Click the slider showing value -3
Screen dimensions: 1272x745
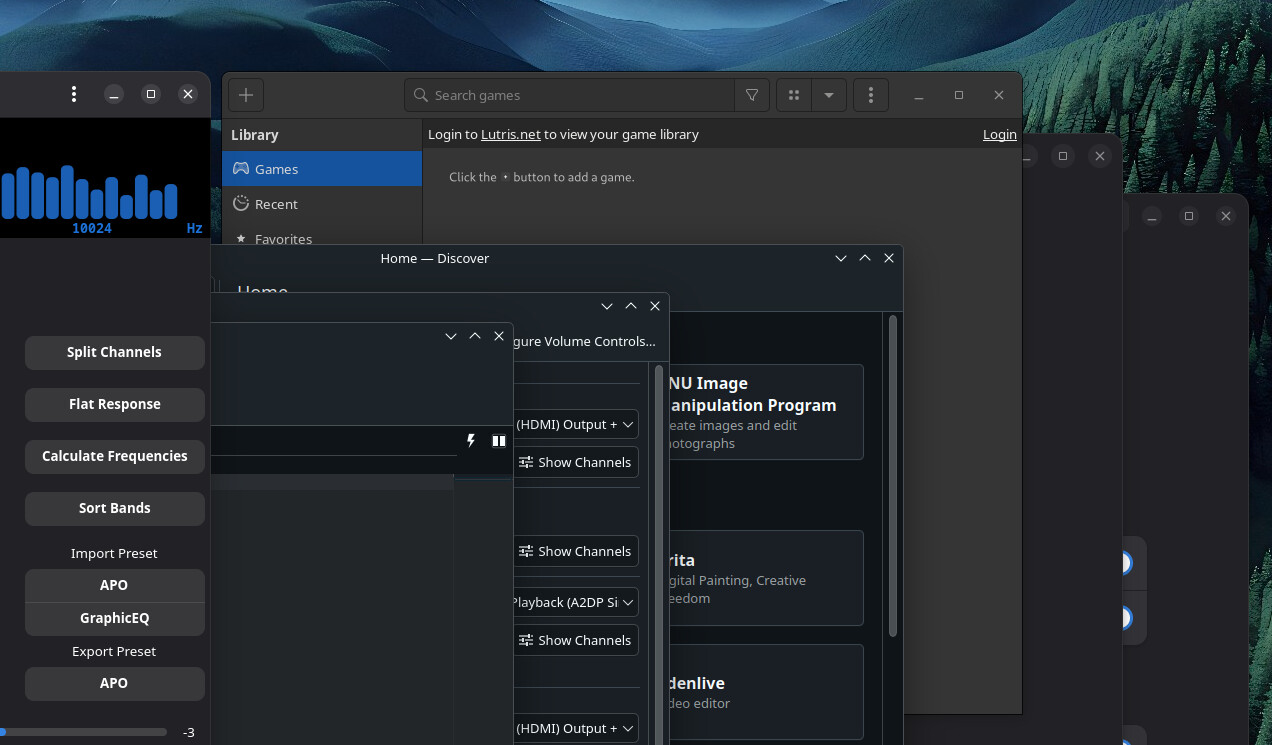(84, 732)
